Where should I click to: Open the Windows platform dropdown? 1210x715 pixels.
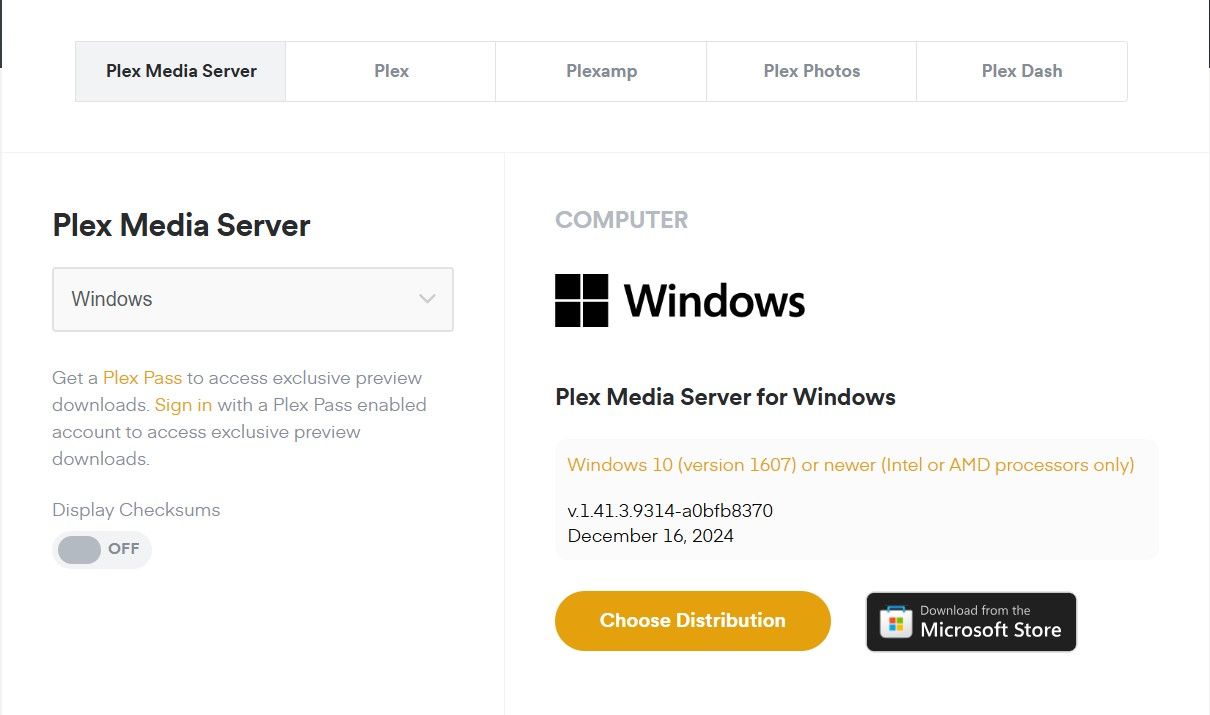pos(253,299)
